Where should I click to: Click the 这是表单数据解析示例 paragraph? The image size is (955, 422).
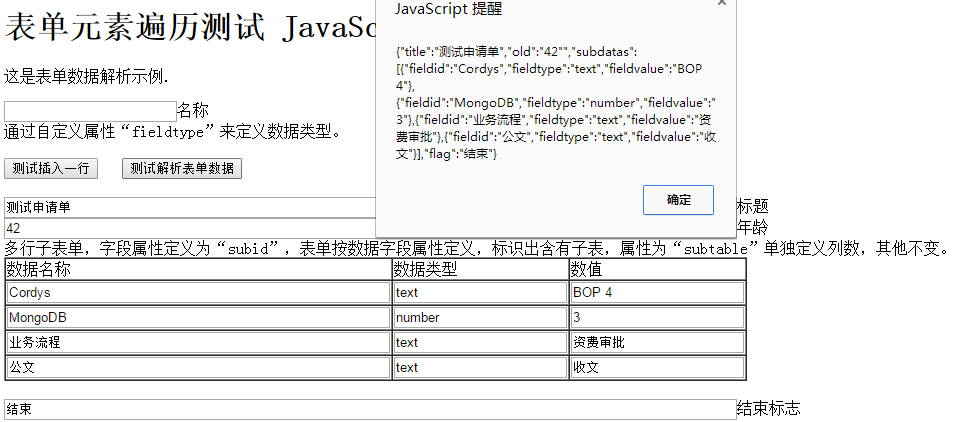[86, 77]
